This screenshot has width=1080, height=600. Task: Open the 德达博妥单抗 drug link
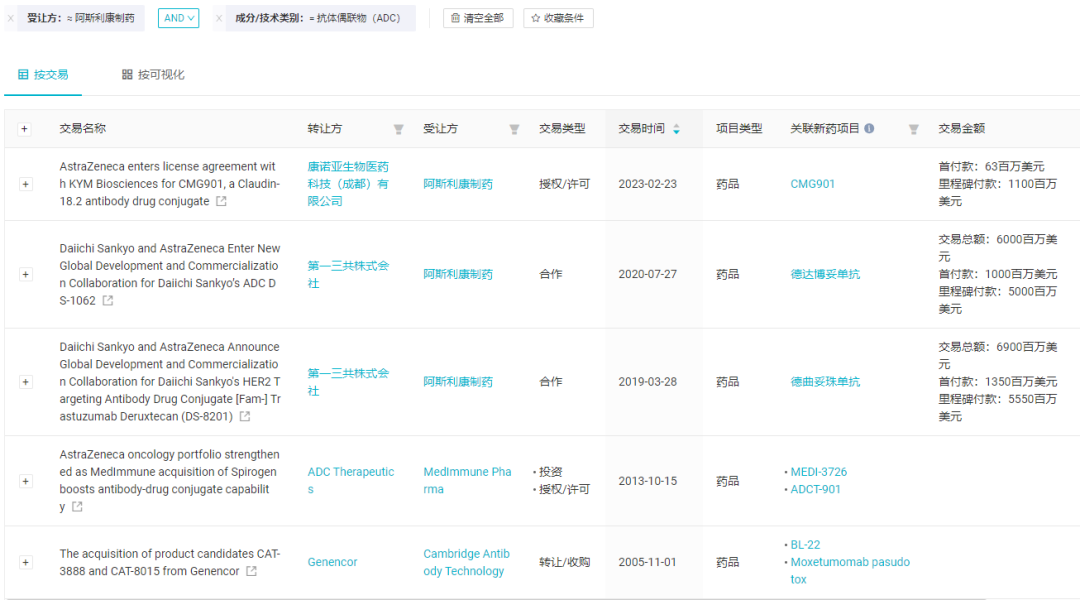point(825,274)
